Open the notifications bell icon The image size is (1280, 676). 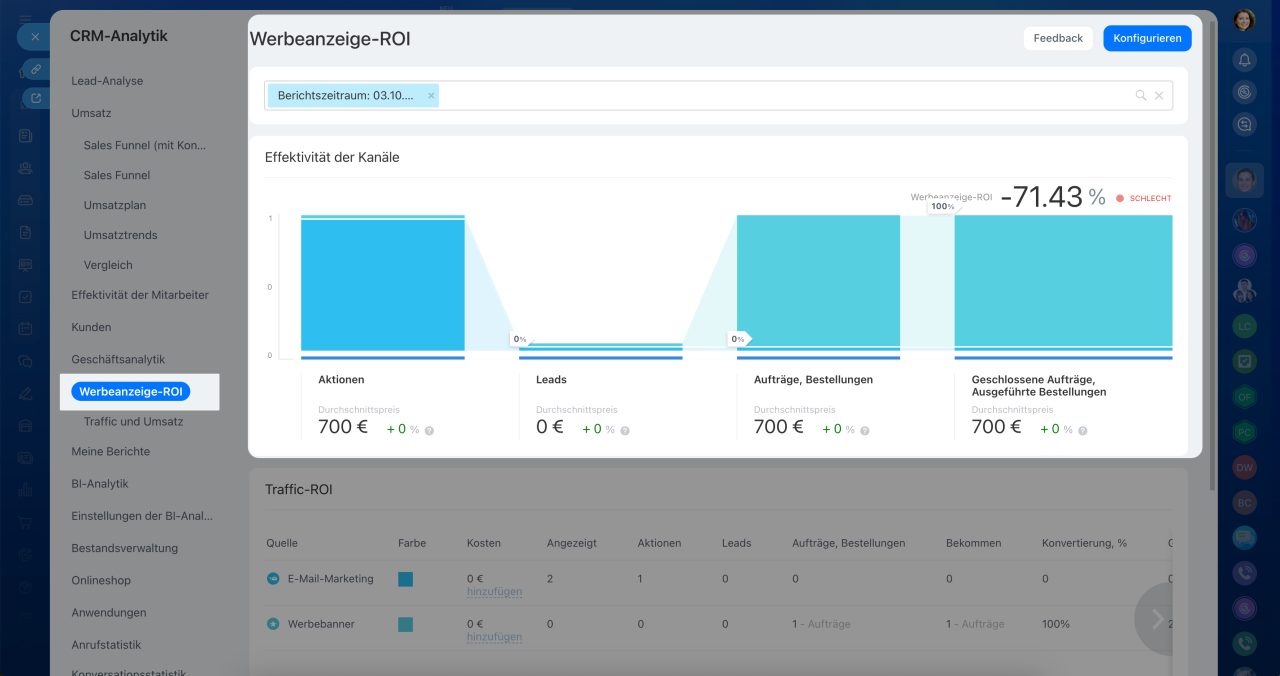point(1244,60)
